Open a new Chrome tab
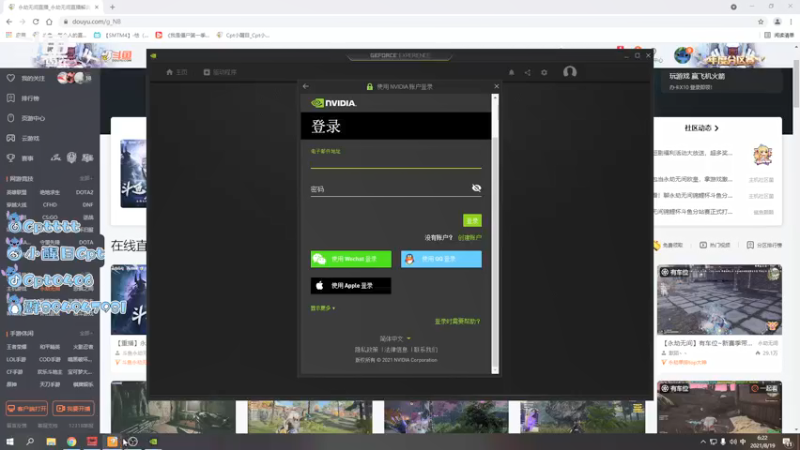The width and height of the screenshot is (800, 450). point(112,7)
